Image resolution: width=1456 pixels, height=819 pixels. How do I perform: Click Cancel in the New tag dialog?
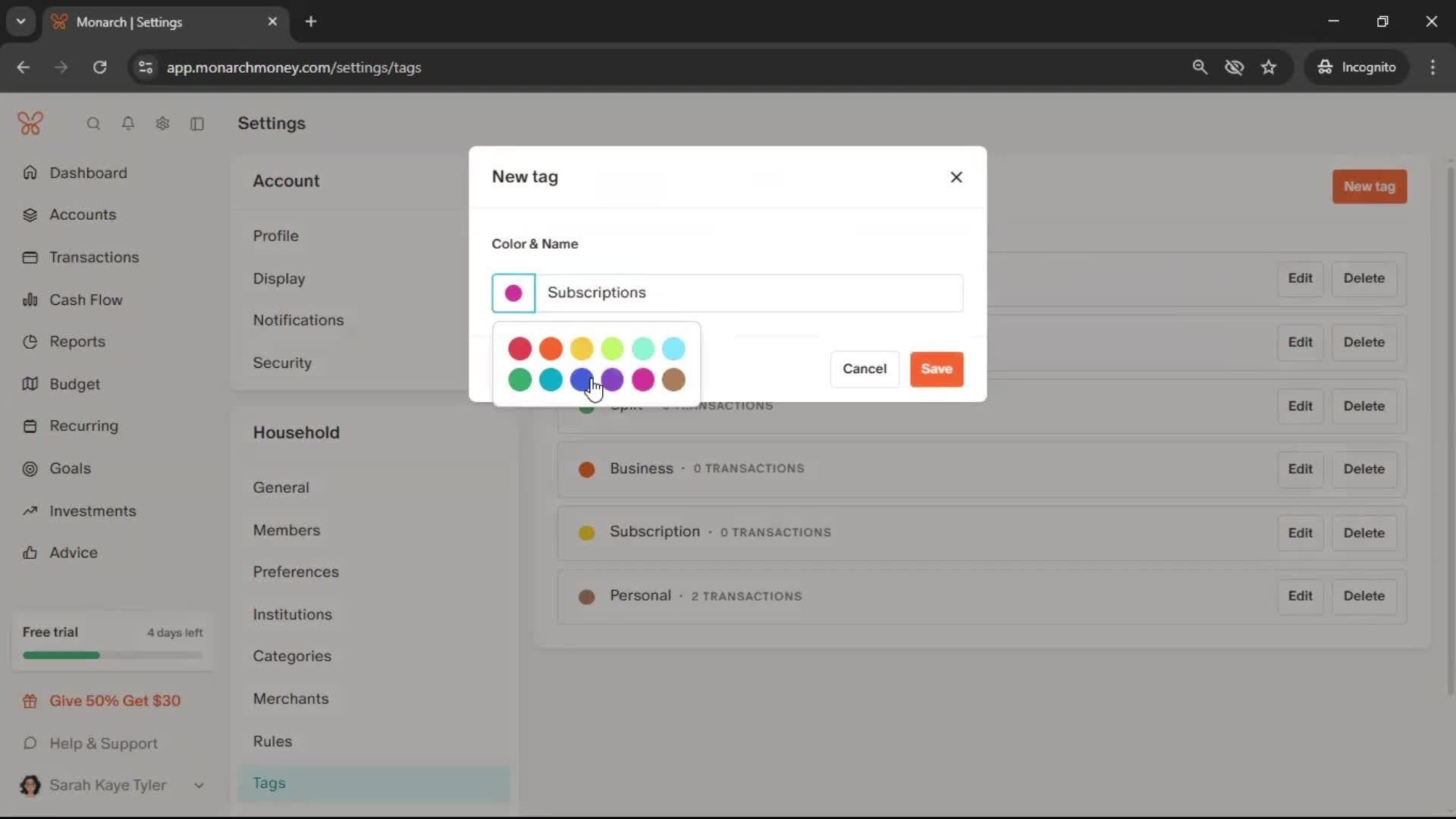point(864,369)
